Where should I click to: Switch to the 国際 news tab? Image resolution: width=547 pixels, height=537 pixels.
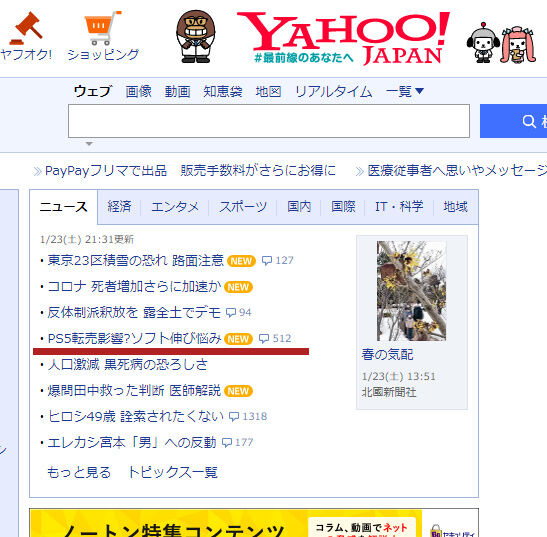343,207
